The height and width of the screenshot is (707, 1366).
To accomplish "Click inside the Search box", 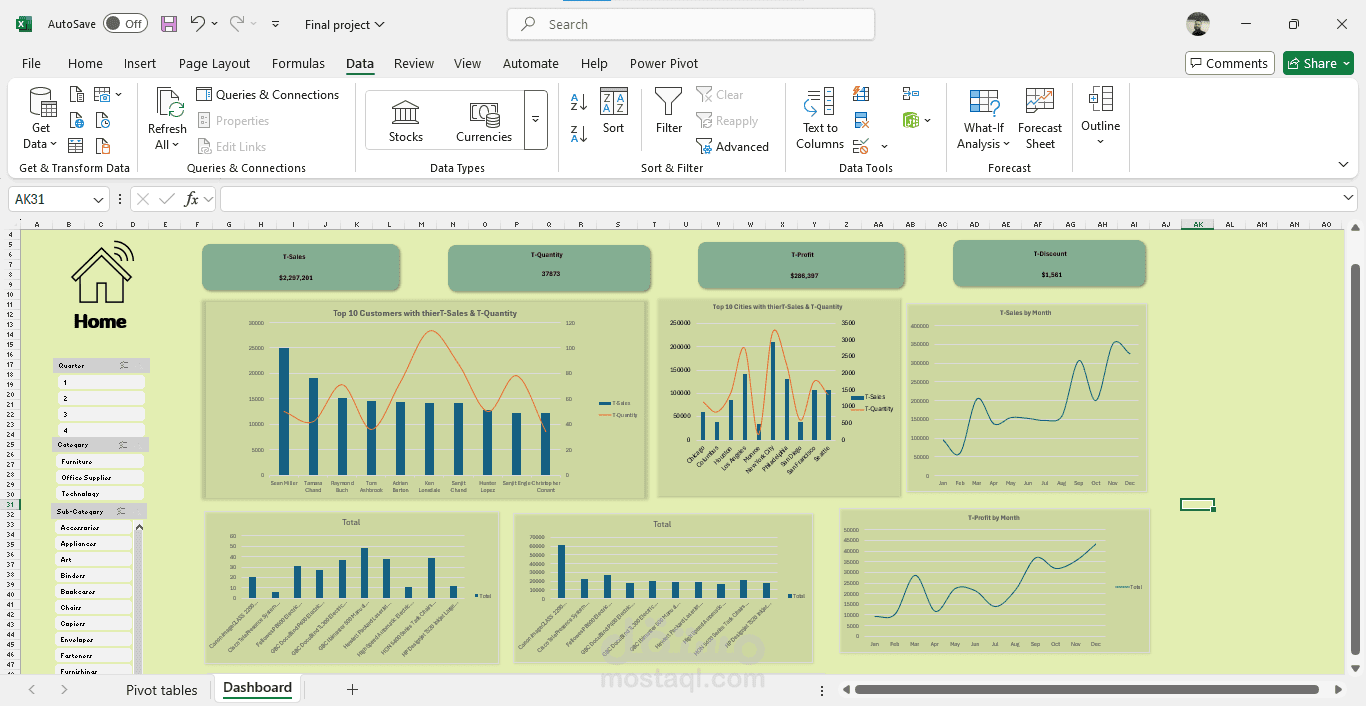I will [690, 23].
